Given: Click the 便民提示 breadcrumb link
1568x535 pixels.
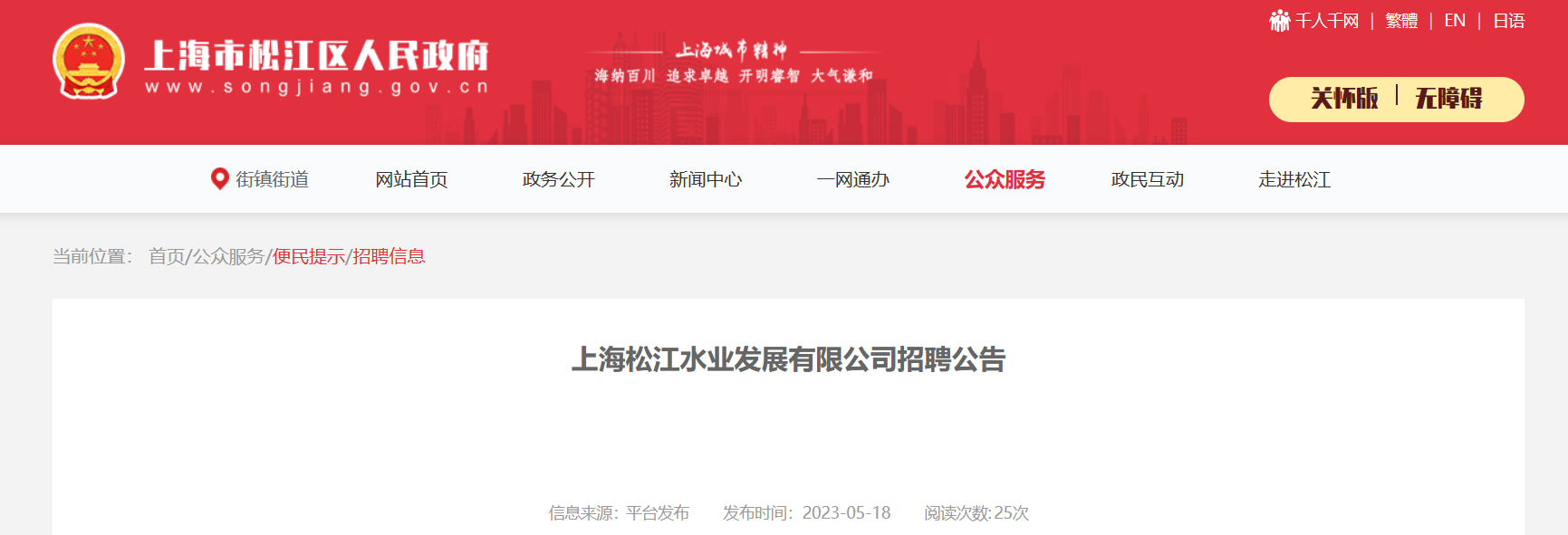Looking at the screenshot, I should (x=309, y=256).
